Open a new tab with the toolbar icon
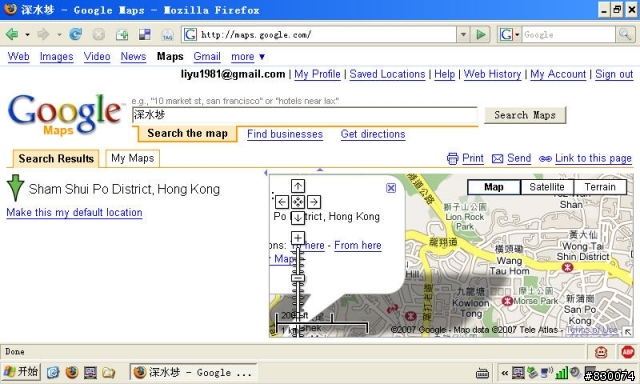 coord(122,35)
